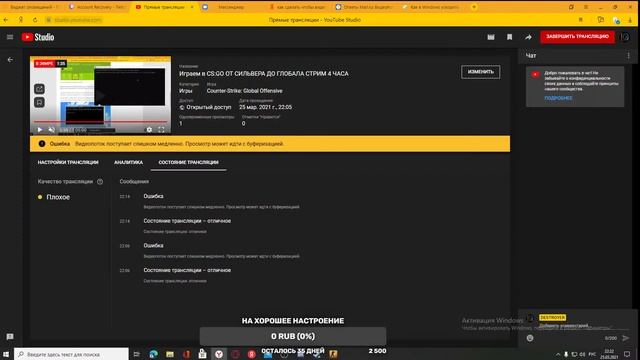Click the browser back arrow
This screenshot has height=360, width=640.
(6, 20)
